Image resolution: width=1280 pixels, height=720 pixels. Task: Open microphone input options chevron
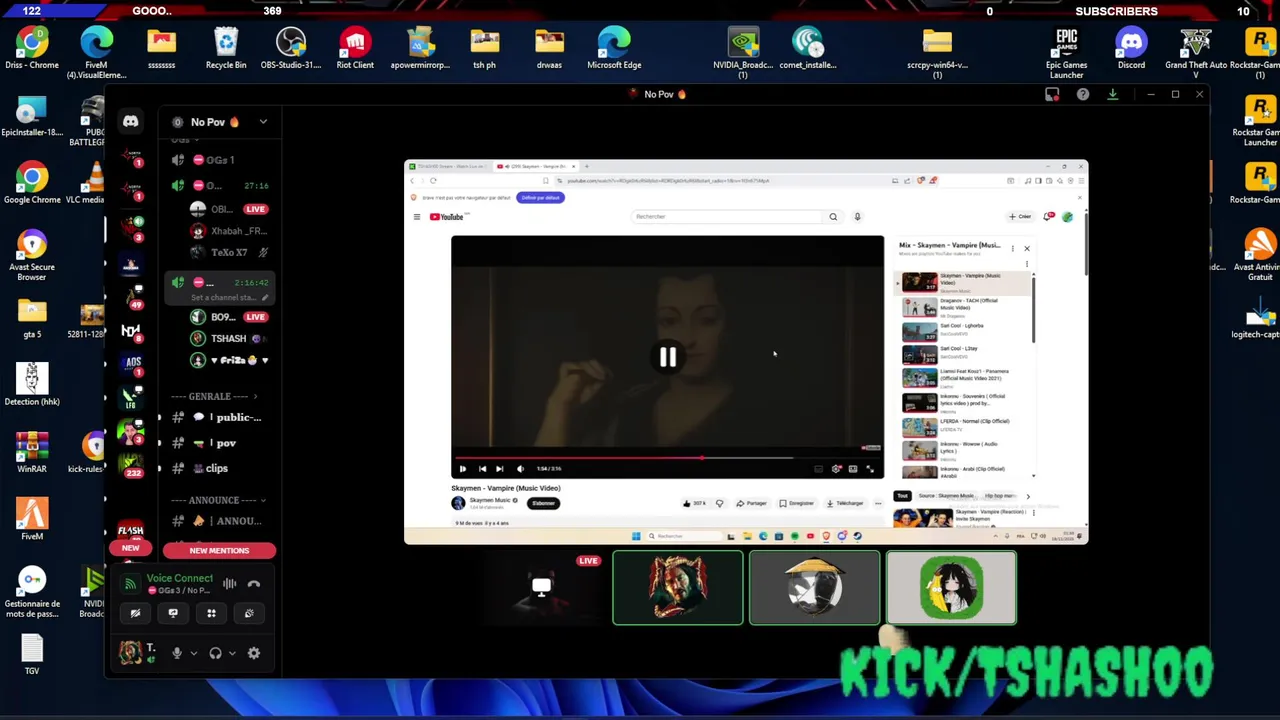[x=194, y=653]
